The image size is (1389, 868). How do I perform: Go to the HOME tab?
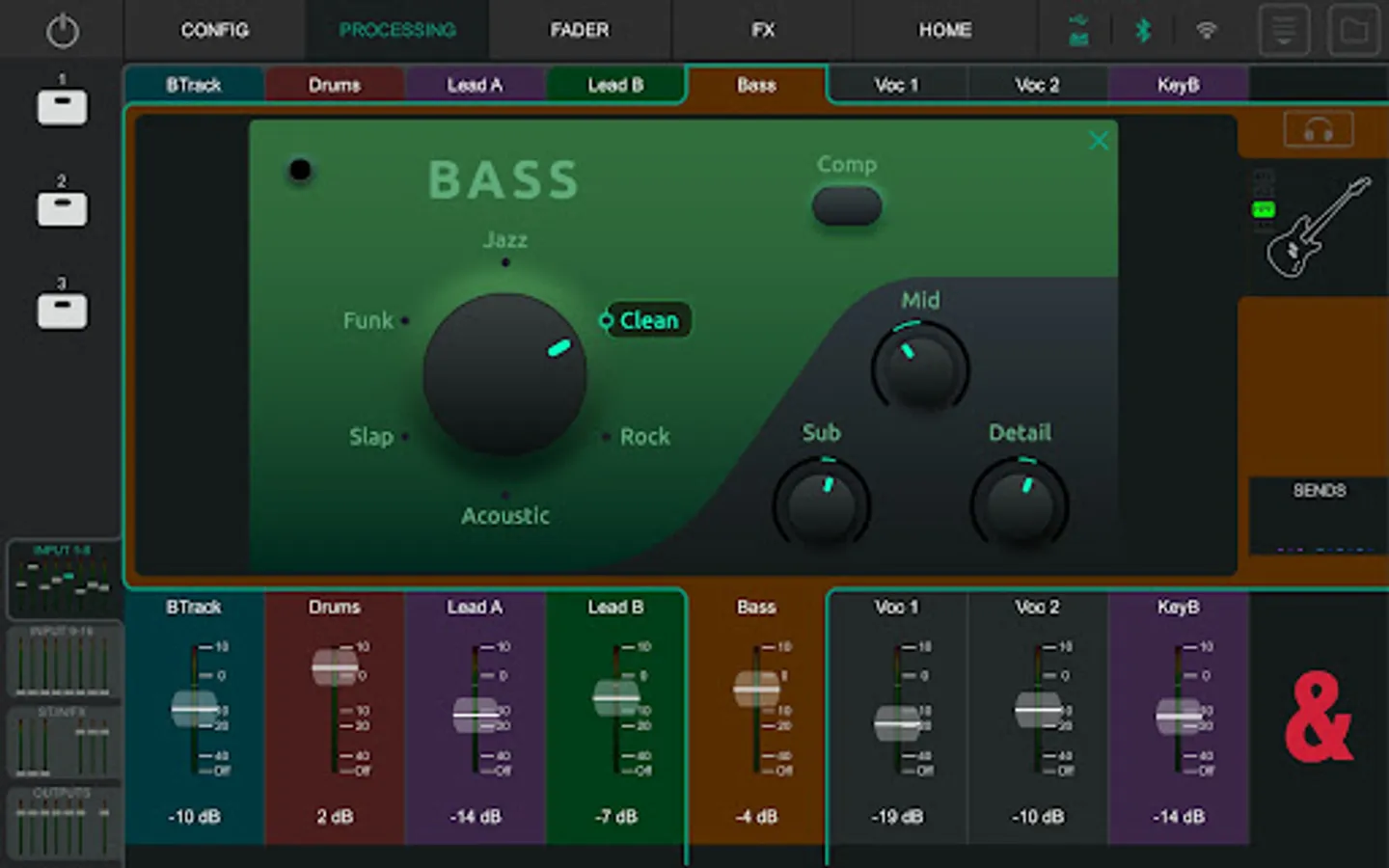[945, 30]
